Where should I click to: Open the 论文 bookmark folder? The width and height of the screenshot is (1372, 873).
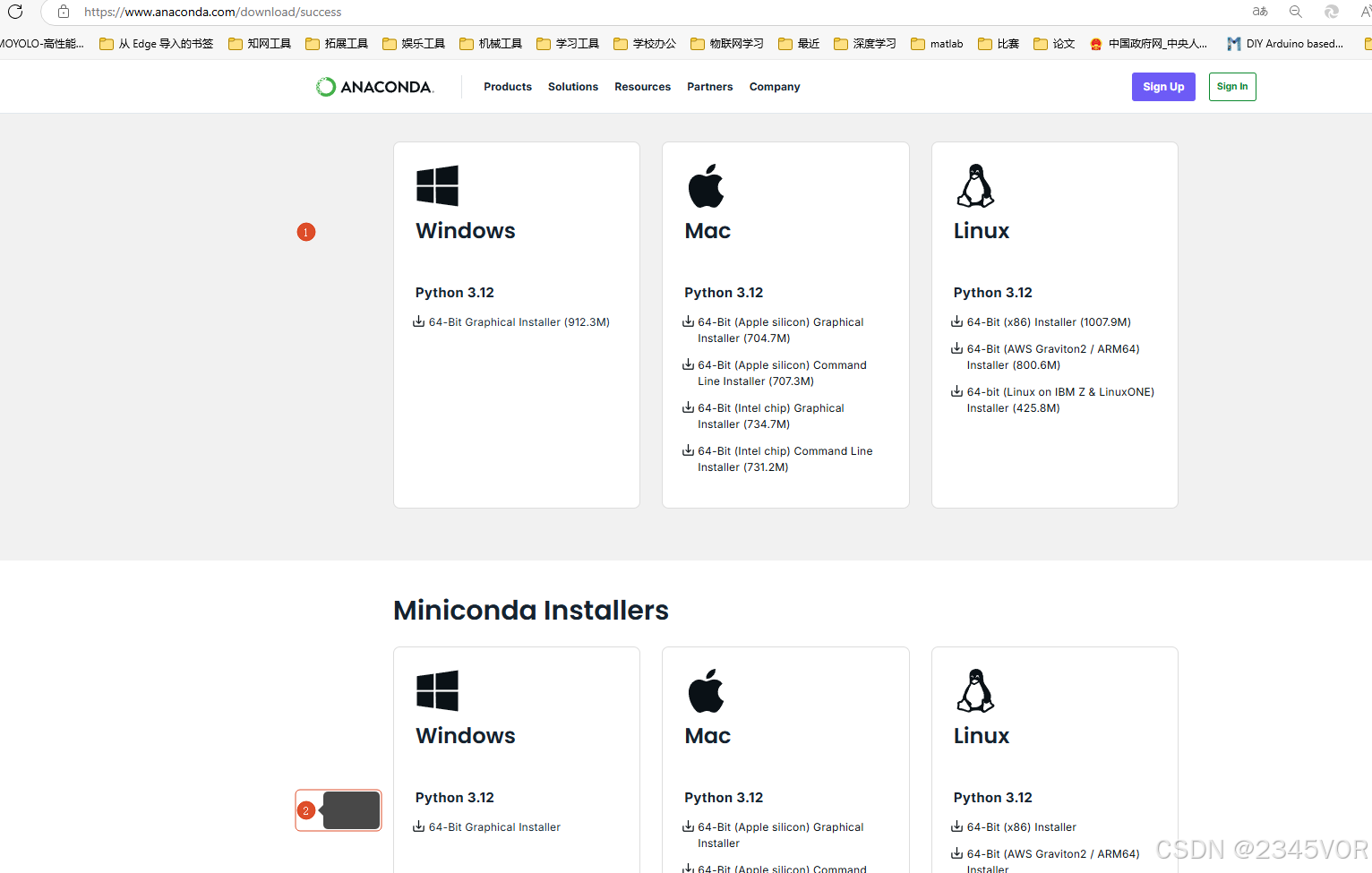(x=1054, y=43)
